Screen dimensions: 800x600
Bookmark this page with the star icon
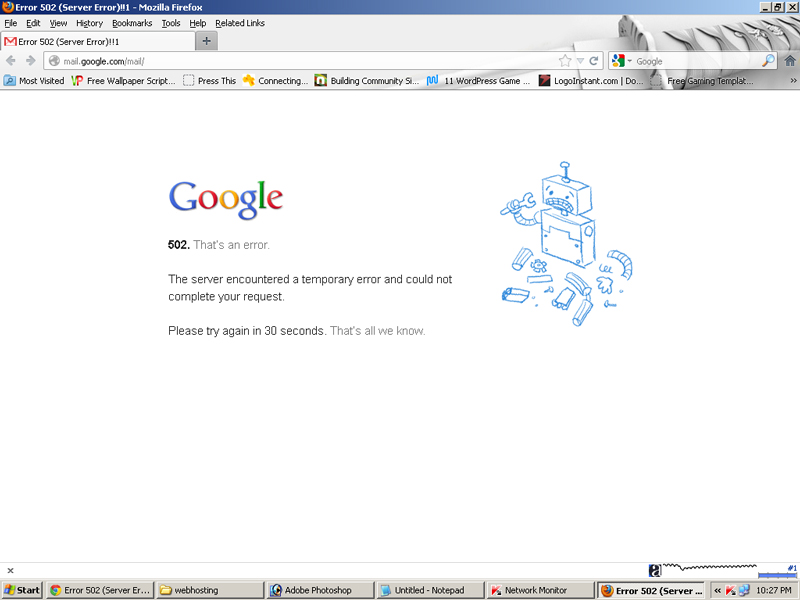565,61
